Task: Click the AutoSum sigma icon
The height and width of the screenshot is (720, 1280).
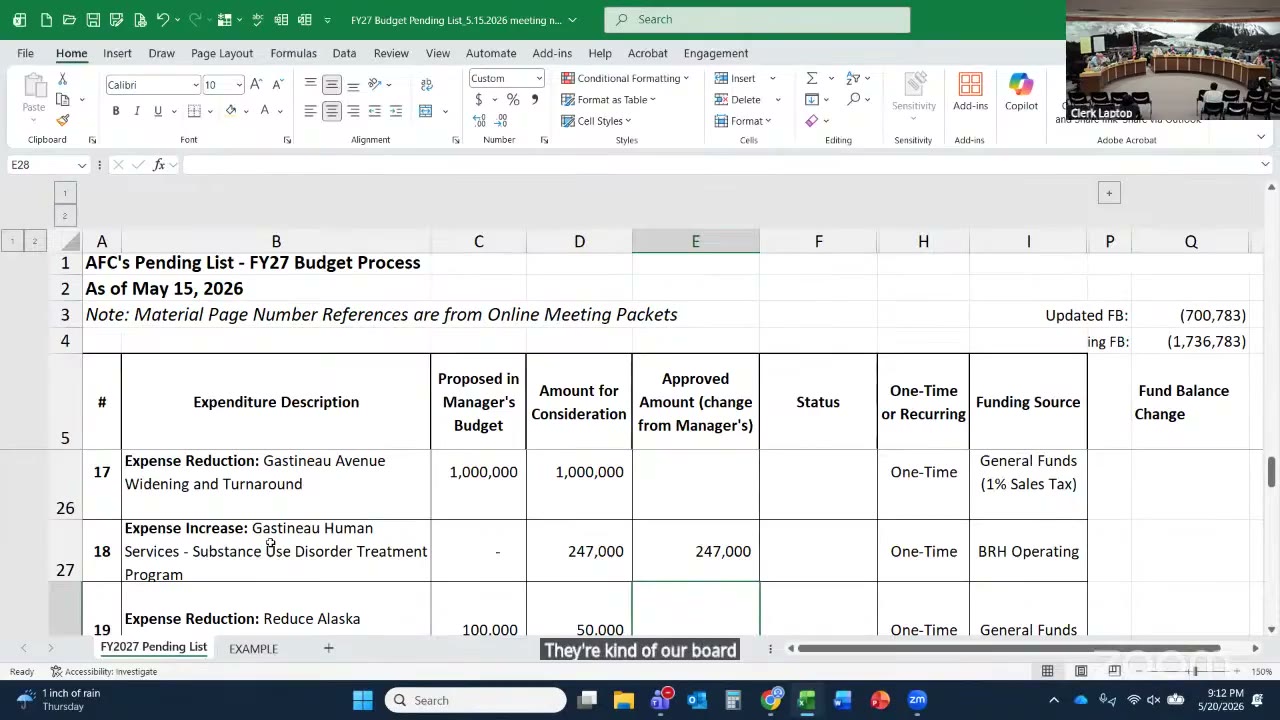Action: 812,78
